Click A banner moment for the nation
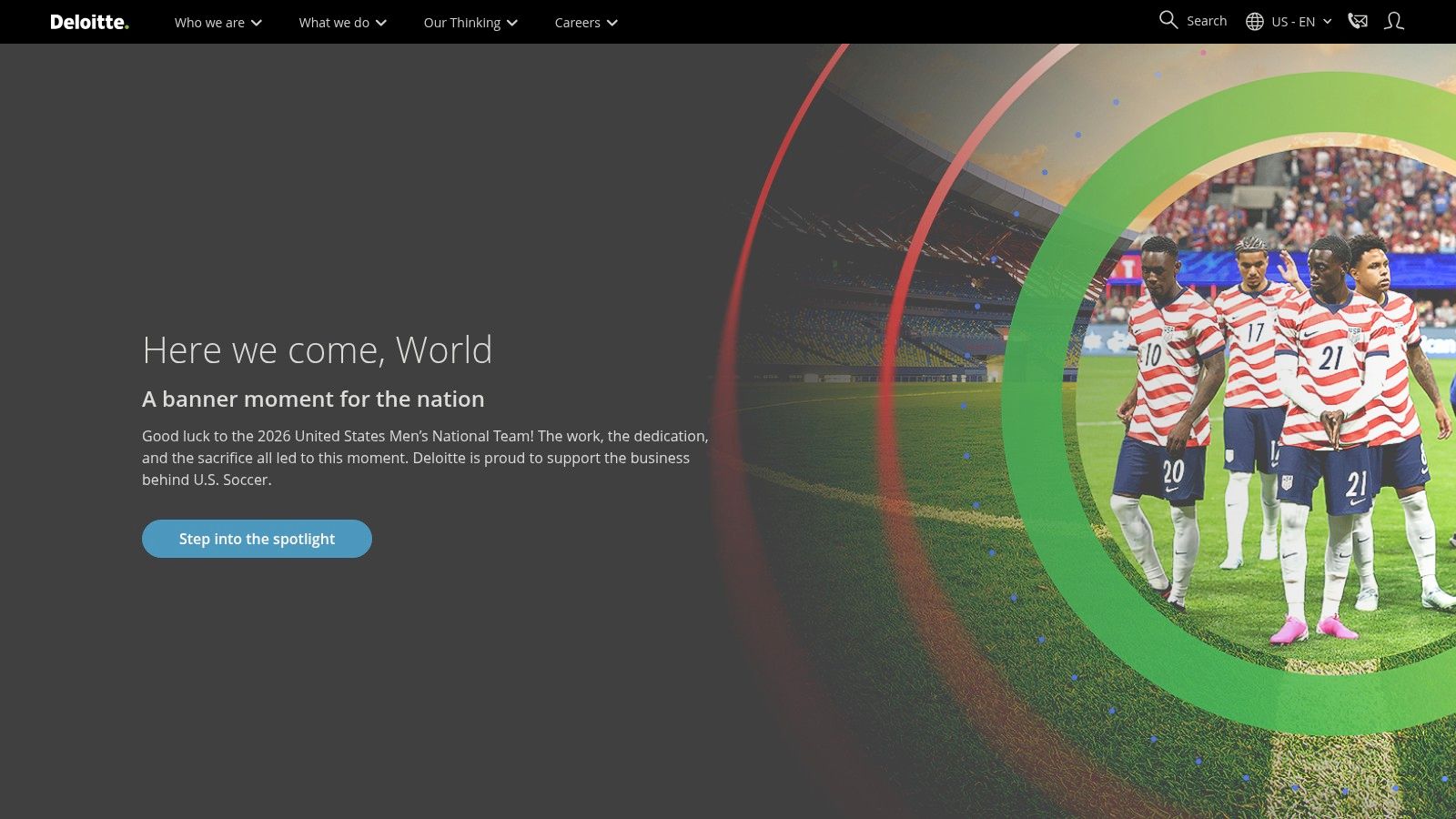Image resolution: width=1456 pixels, height=819 pixels. [313, 399]
